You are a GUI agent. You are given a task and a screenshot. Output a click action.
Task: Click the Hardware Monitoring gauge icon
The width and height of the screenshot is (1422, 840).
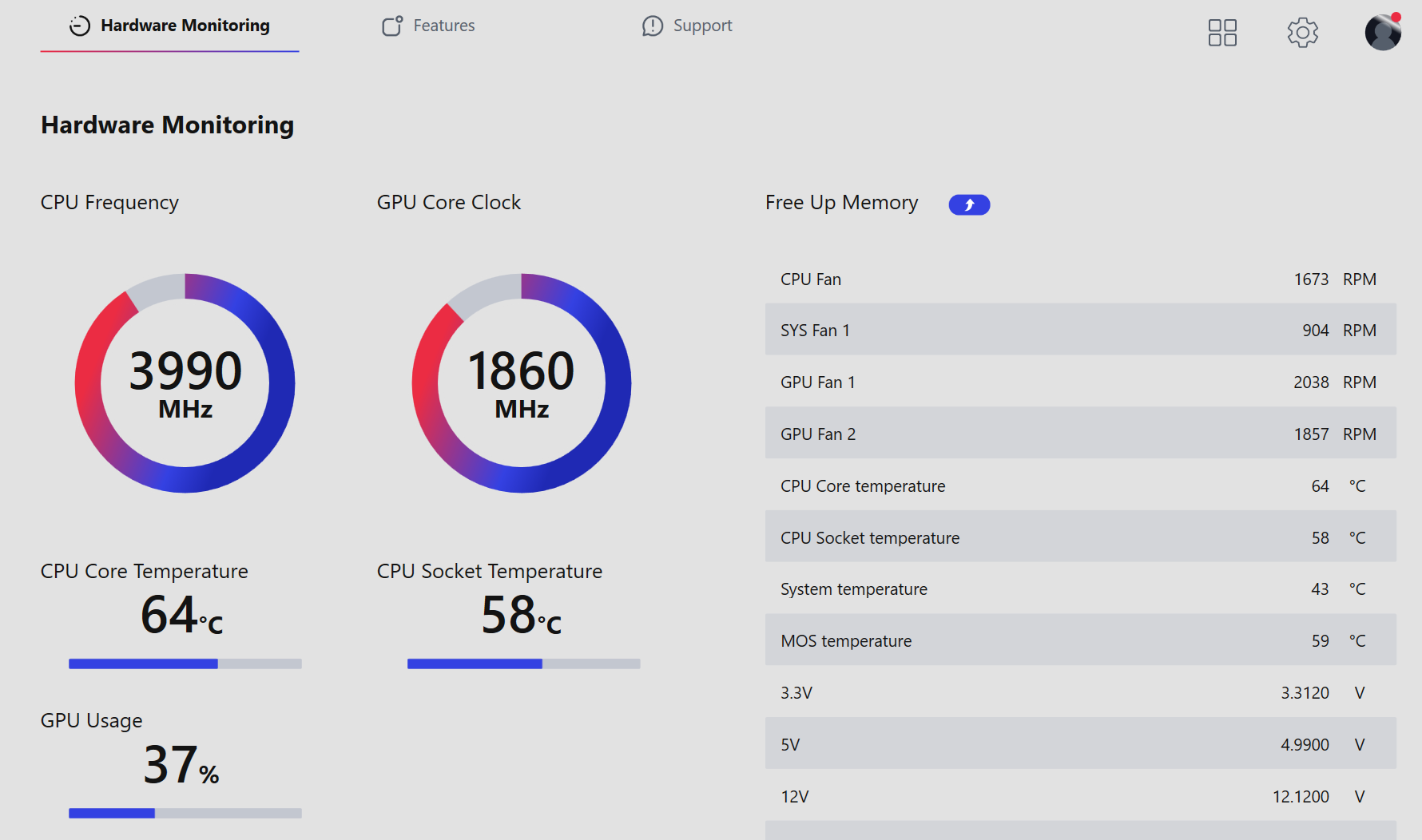point(80,26)
